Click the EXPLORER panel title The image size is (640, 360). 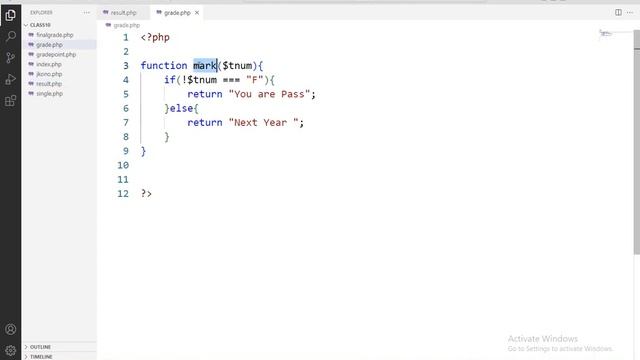pyautogui.click(x=41, y=13)
